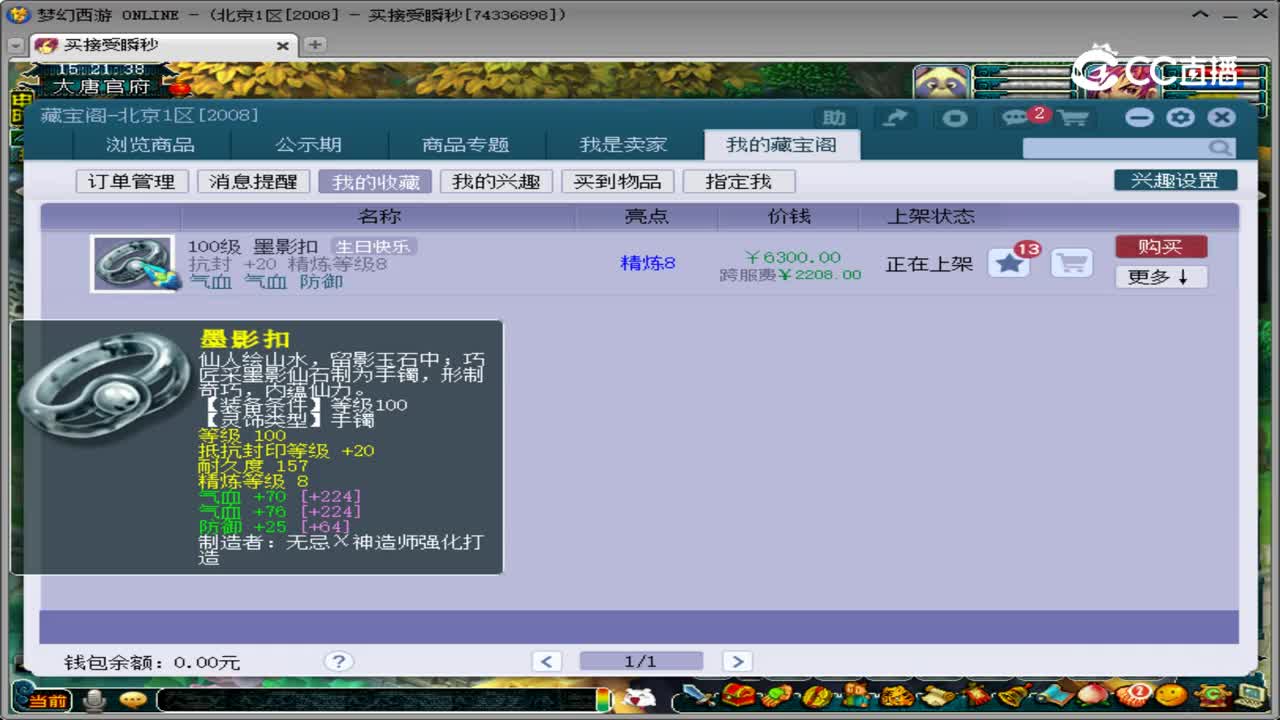Viewport: 1280px width, 720px height.
Task: Select 我的收藏 section
Action: pyautogui.click(x=375, y=181)
